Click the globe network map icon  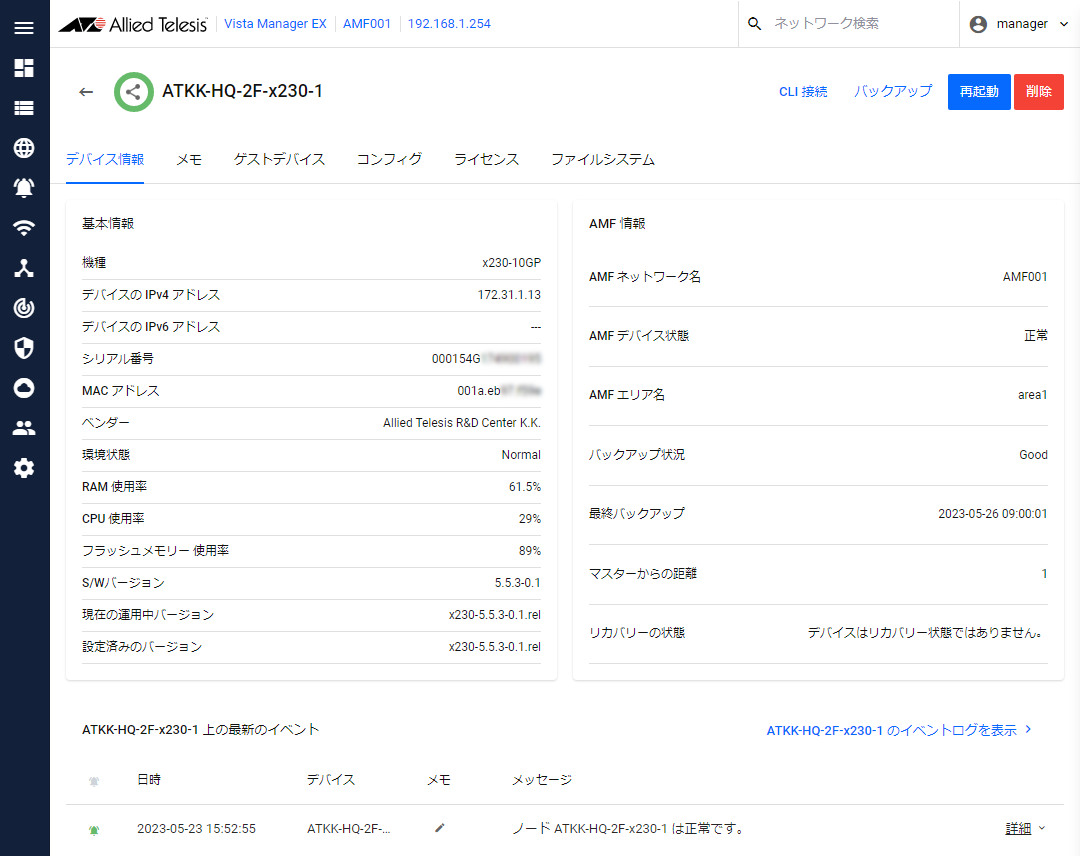tap(24, 148)
